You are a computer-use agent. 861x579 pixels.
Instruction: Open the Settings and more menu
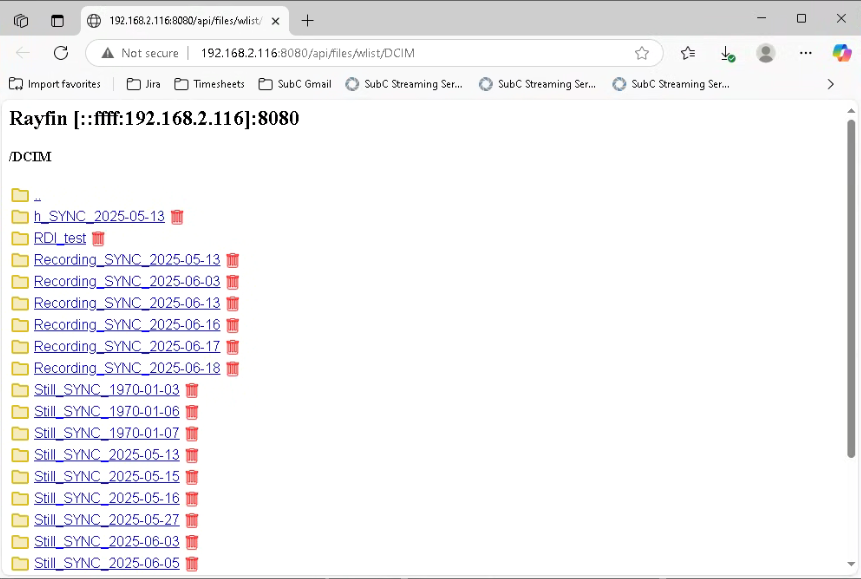[x=804, y=53]
